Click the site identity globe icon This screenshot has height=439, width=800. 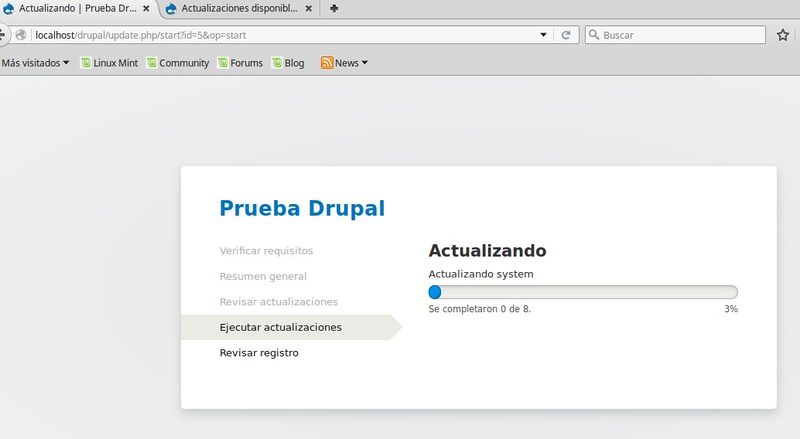(21, 35)
